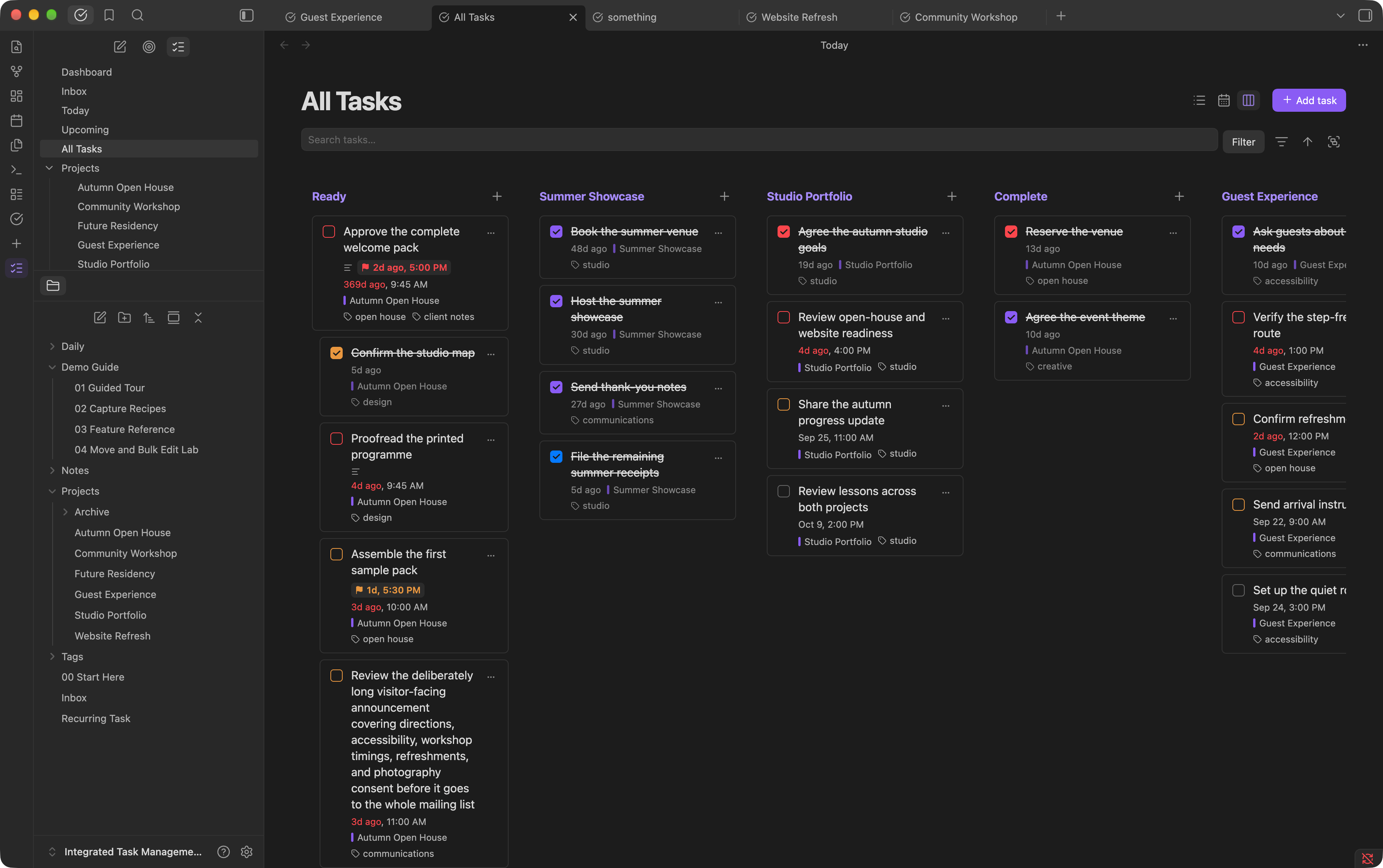The image size is (1383, 868).
Task: Collapse all folders icon in file explorer
Action: click(x=198, y=318)
